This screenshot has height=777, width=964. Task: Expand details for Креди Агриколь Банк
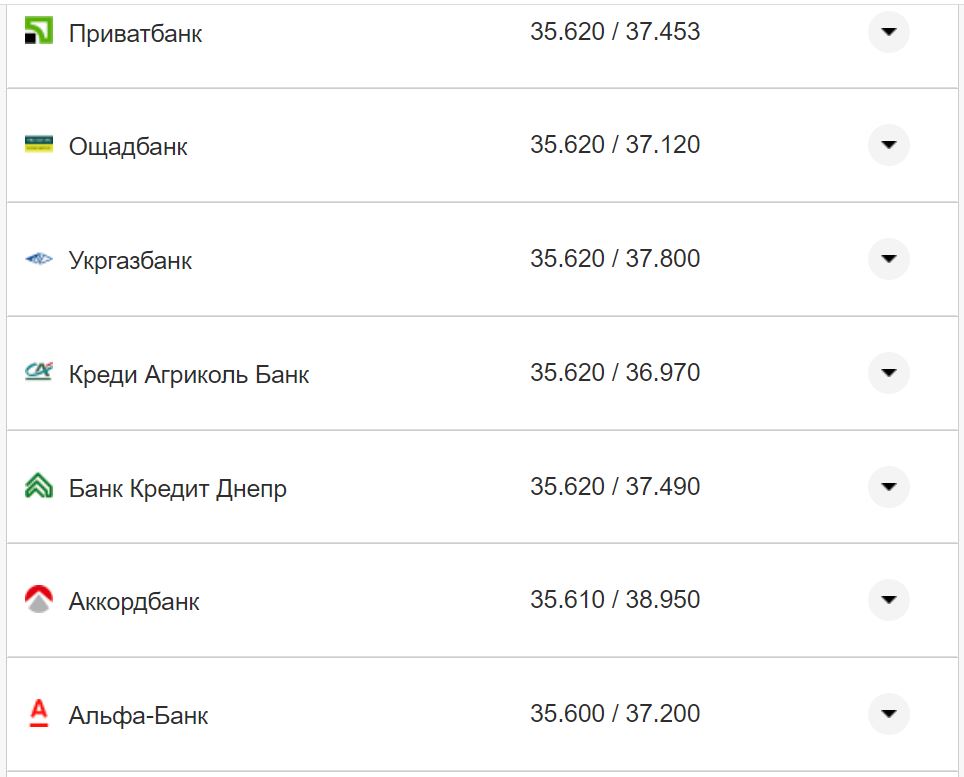(889, 373)
